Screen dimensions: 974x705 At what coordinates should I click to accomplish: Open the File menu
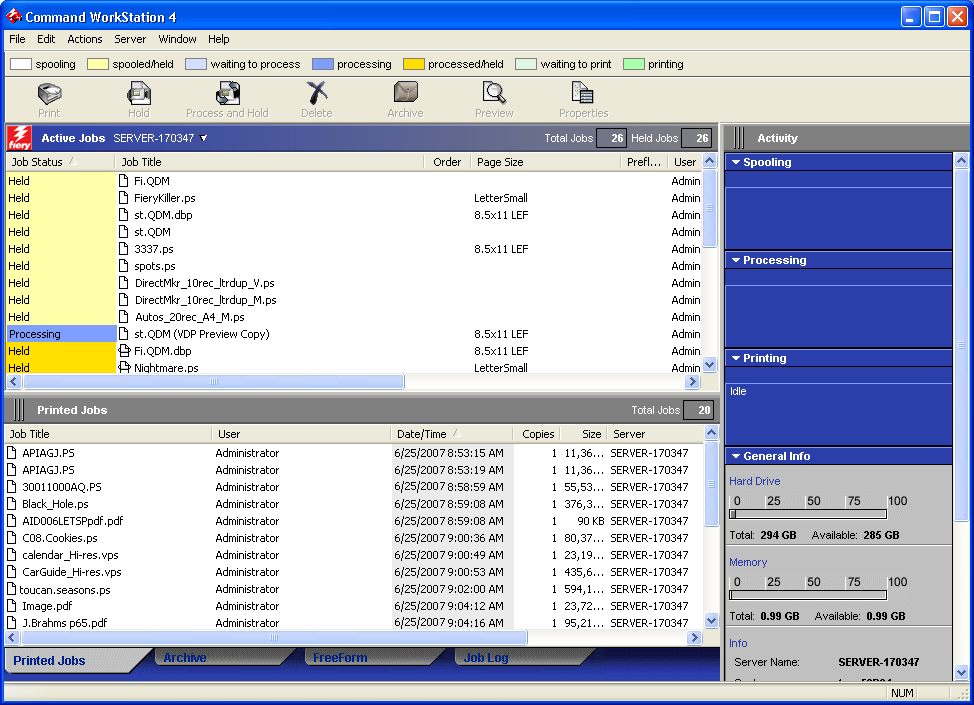17,39
